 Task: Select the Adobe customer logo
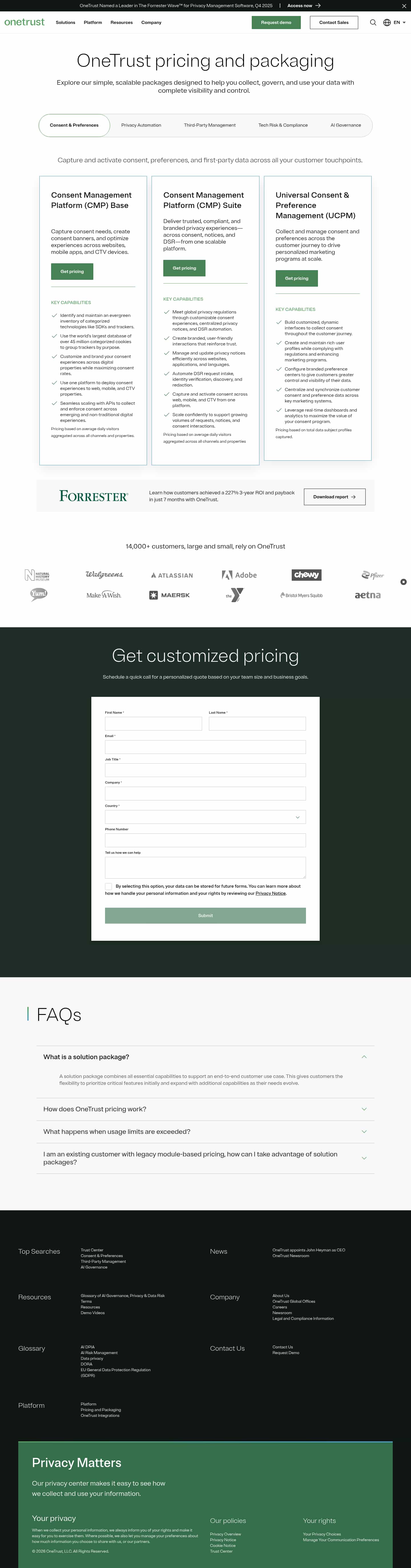click(x=240, y=574)
